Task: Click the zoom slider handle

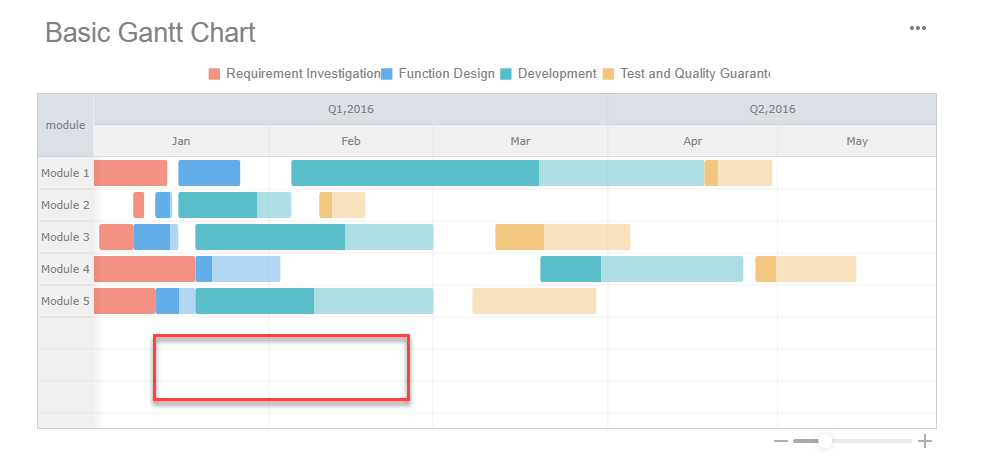Action: 824,441
